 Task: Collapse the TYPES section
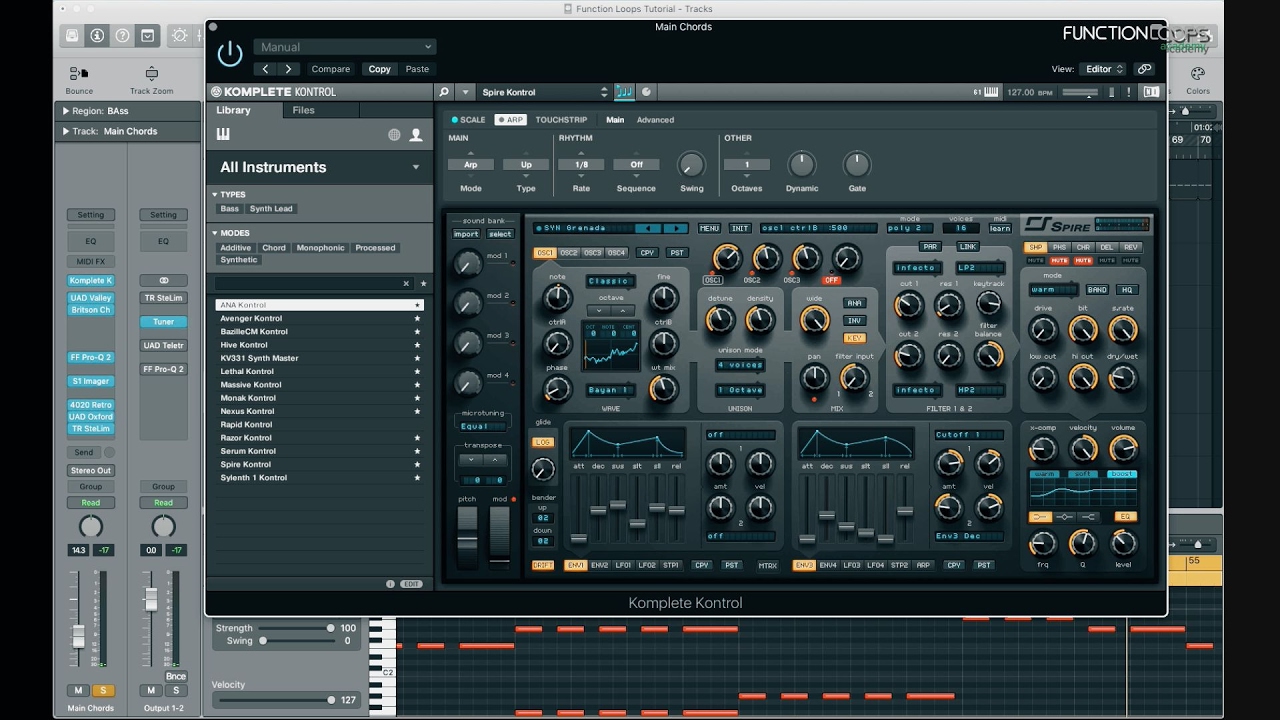coord(215,195)
